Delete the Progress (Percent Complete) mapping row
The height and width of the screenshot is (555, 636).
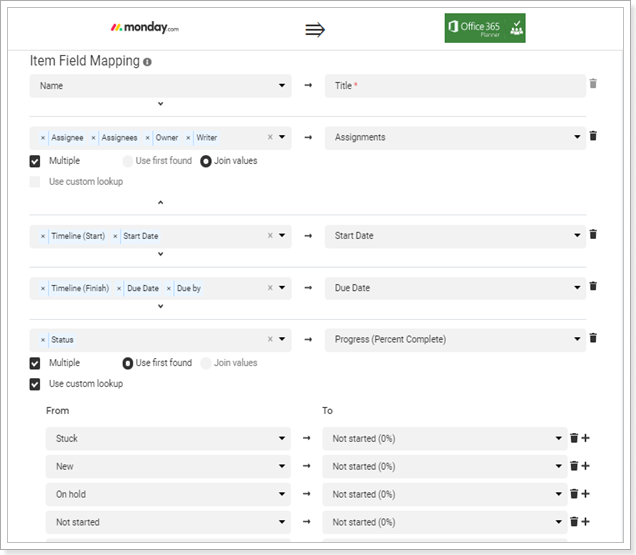click(593, 338)
